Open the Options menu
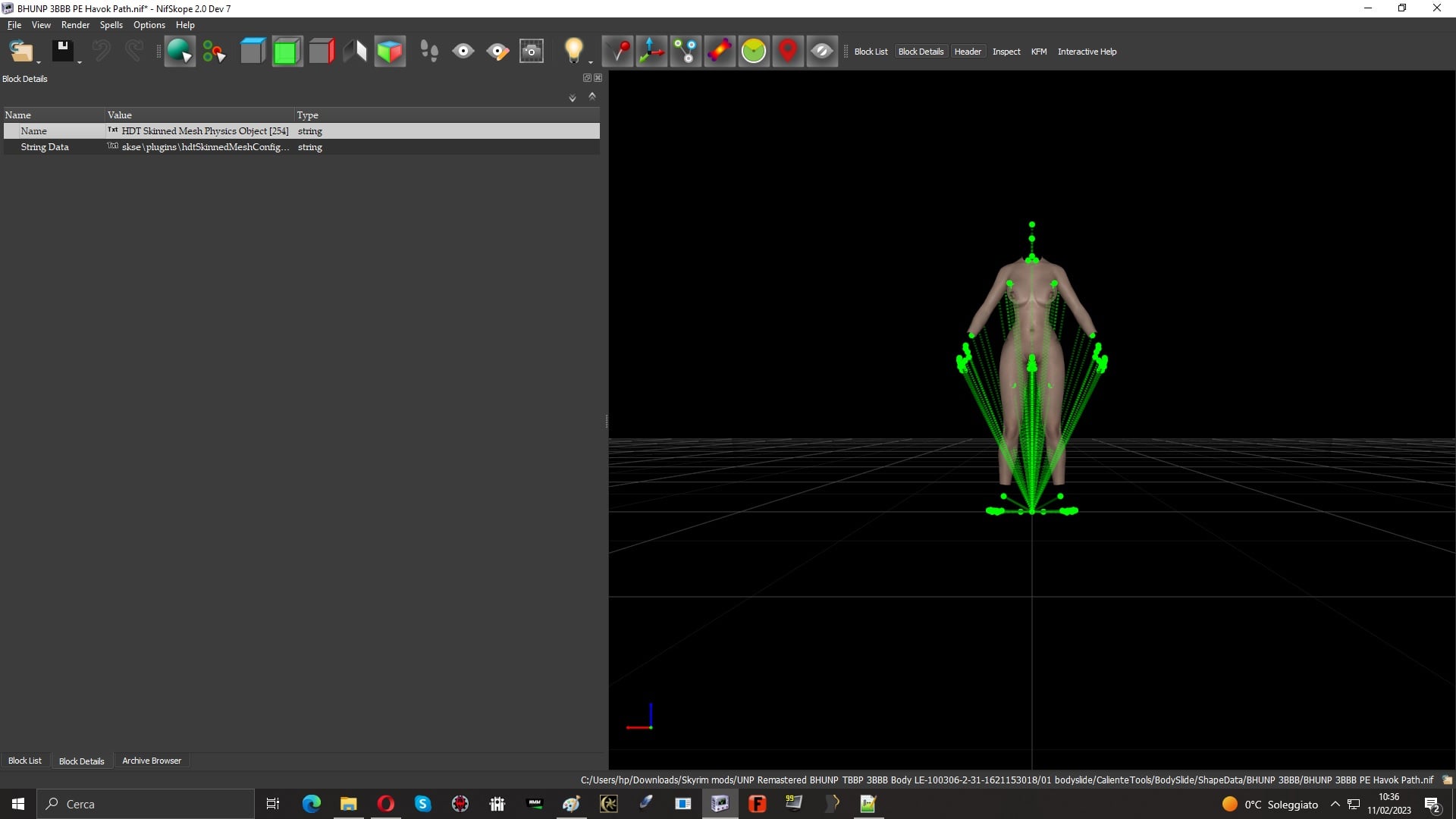Screen dimensions: 1456x819 (x=149, y=25)
